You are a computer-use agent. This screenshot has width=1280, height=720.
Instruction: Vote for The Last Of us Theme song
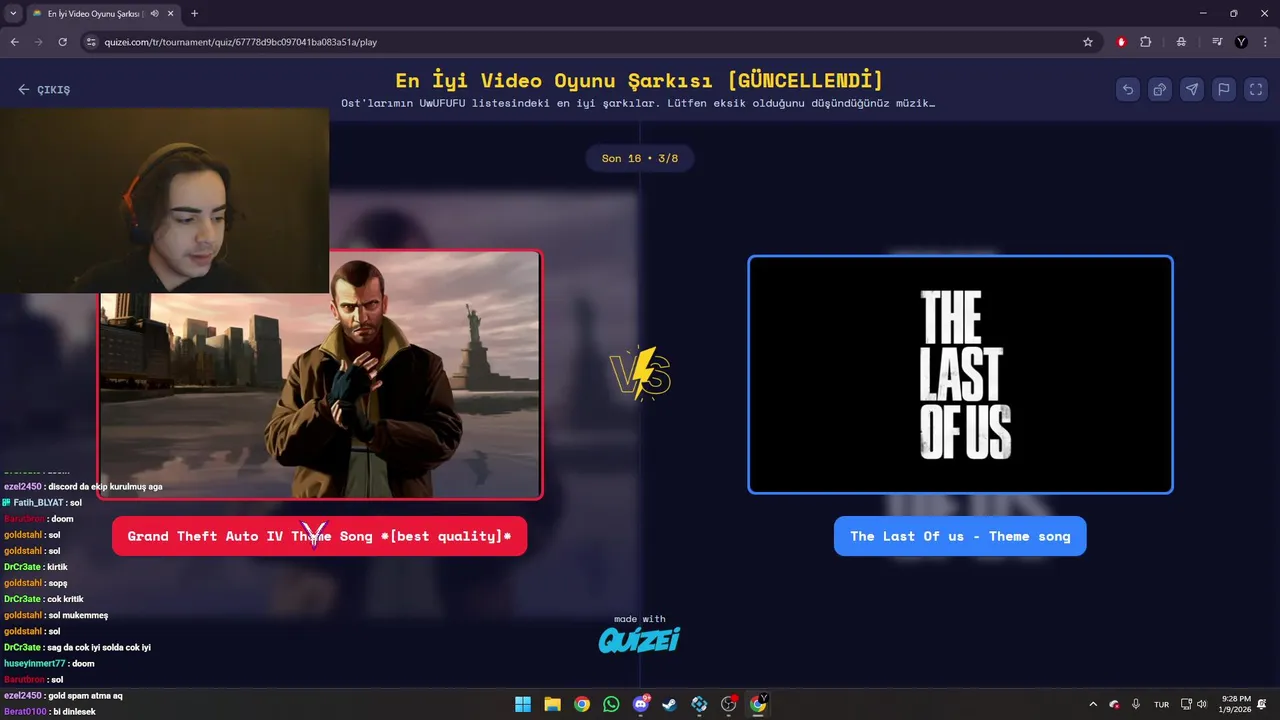coord(960,536)
